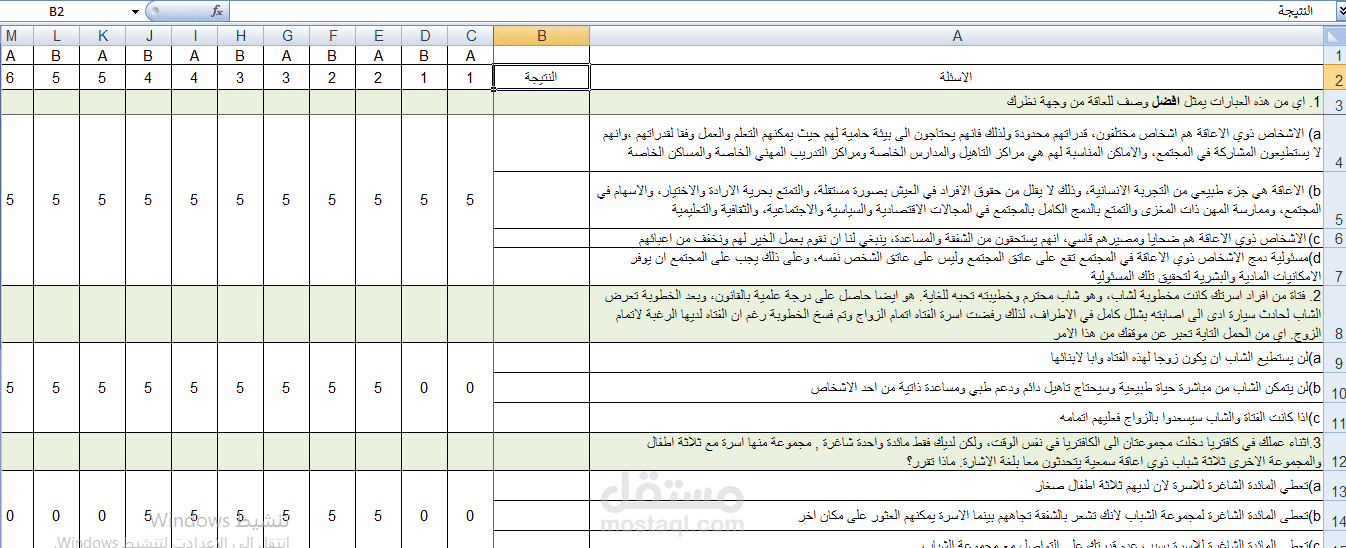Click cell B2 containing النتيجة
Viewport: 1346px width, 548px height.
541,78
